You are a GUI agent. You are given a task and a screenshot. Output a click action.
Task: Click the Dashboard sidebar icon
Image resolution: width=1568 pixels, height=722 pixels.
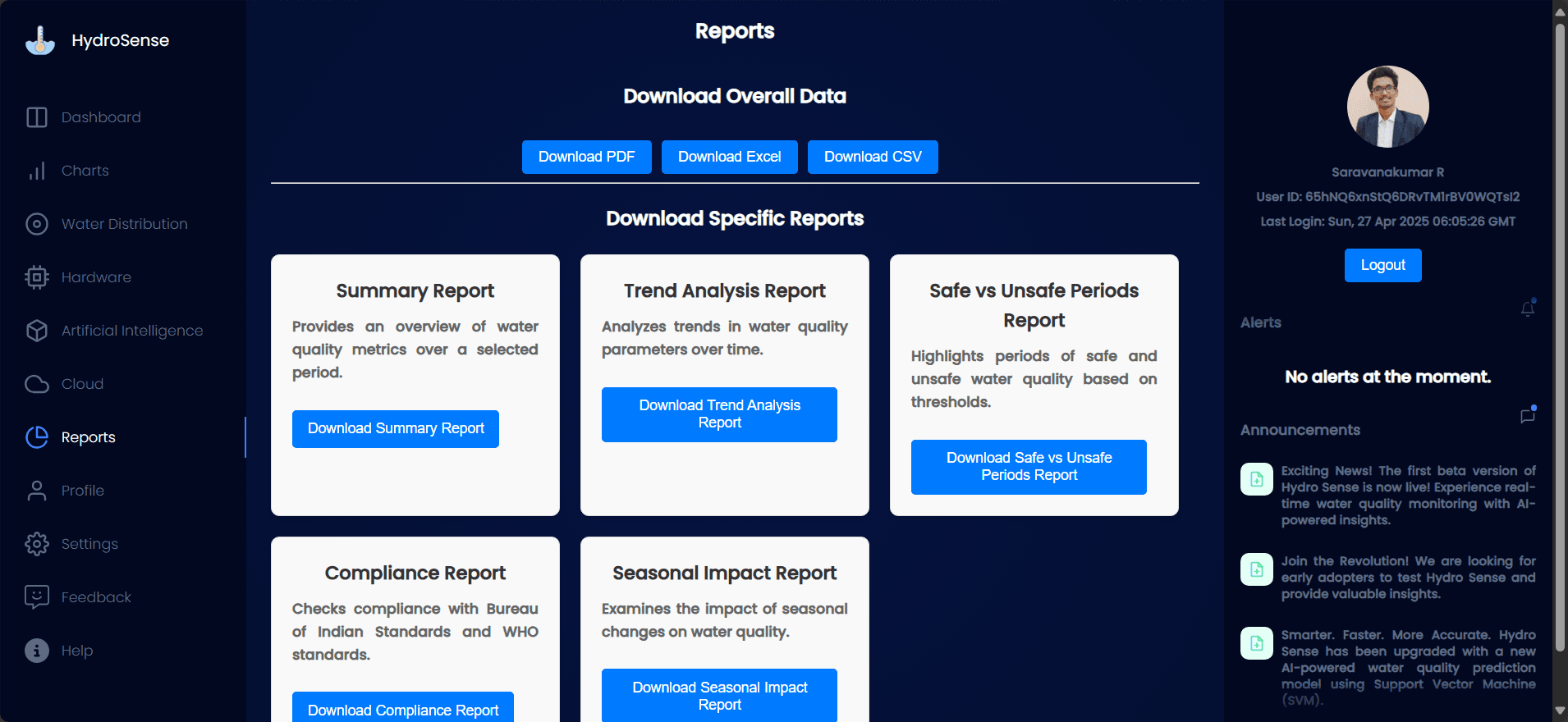pos(37,117)
